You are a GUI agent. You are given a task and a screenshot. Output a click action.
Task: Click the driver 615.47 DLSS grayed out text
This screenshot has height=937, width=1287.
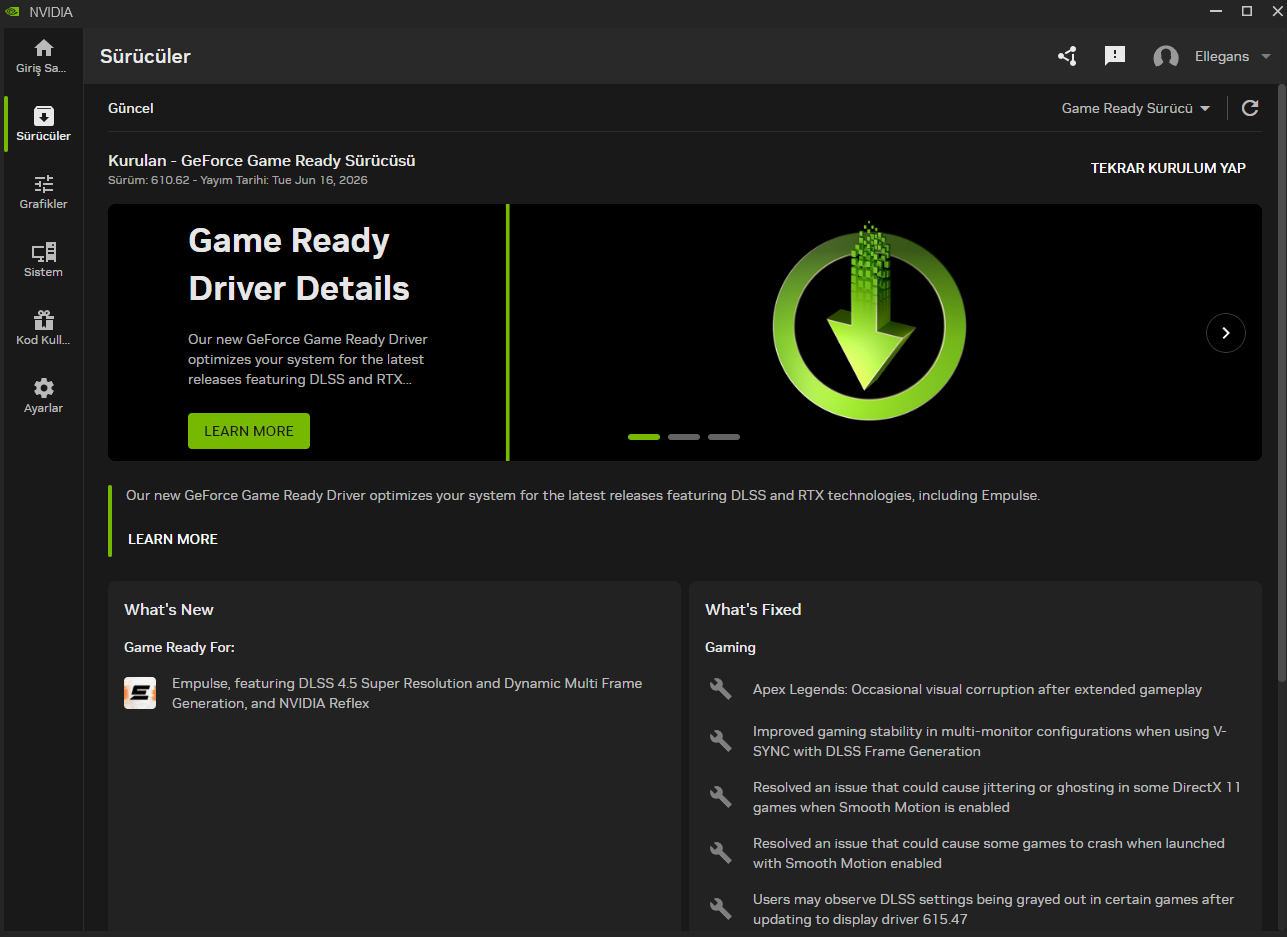(994, 909)
